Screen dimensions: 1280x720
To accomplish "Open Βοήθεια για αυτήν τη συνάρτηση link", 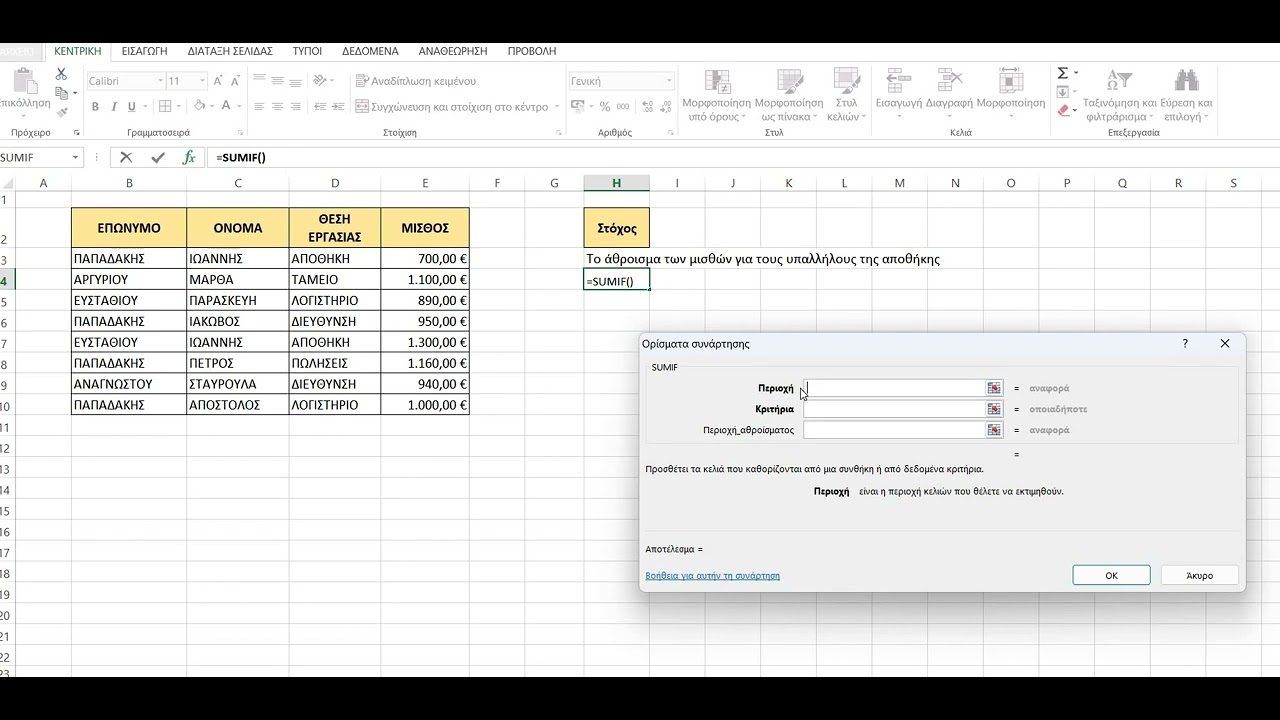I will point(712,575).
